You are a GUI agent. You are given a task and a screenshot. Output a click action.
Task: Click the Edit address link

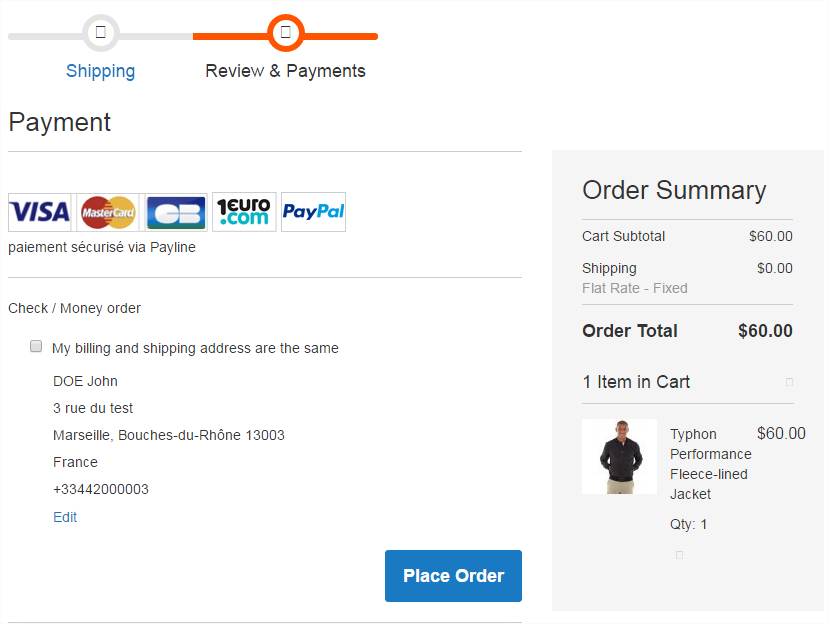coord(65,517)
